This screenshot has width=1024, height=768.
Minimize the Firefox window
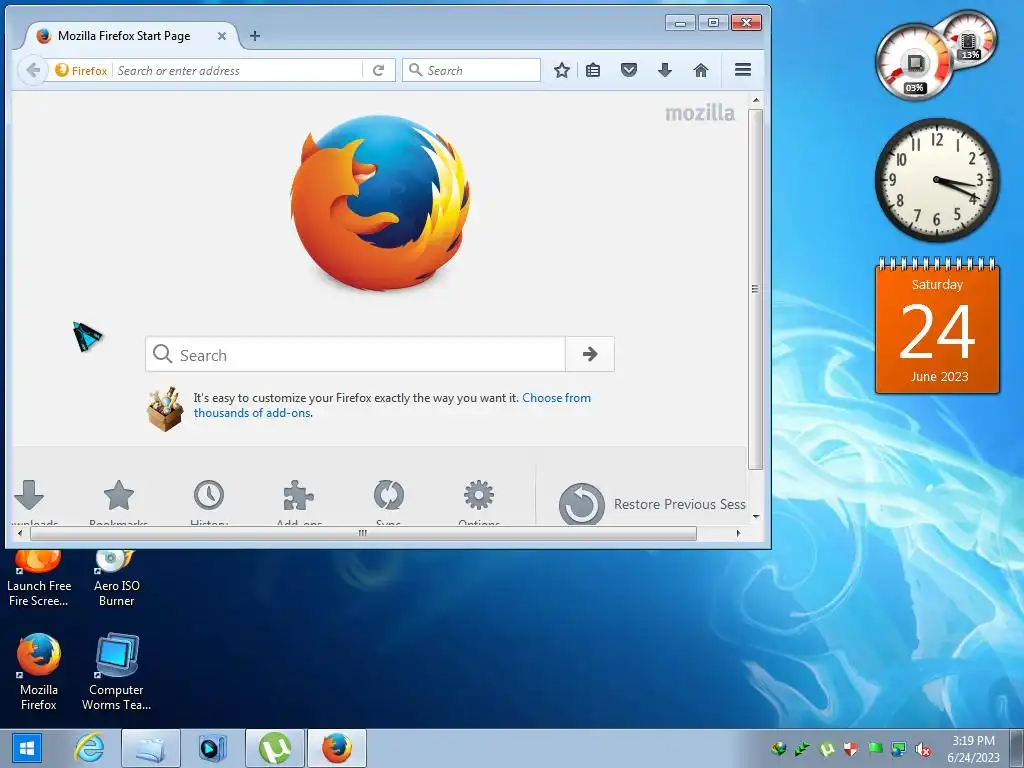(680, 23)
